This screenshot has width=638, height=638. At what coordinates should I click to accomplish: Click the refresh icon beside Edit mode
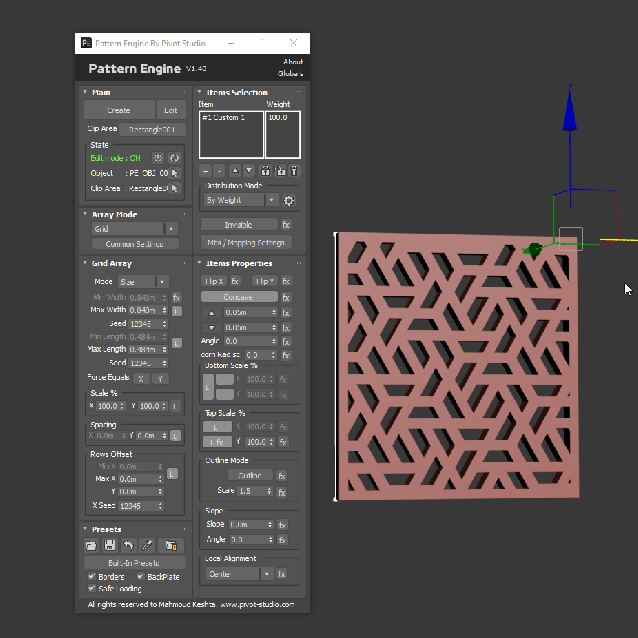(x=175, y=158)
